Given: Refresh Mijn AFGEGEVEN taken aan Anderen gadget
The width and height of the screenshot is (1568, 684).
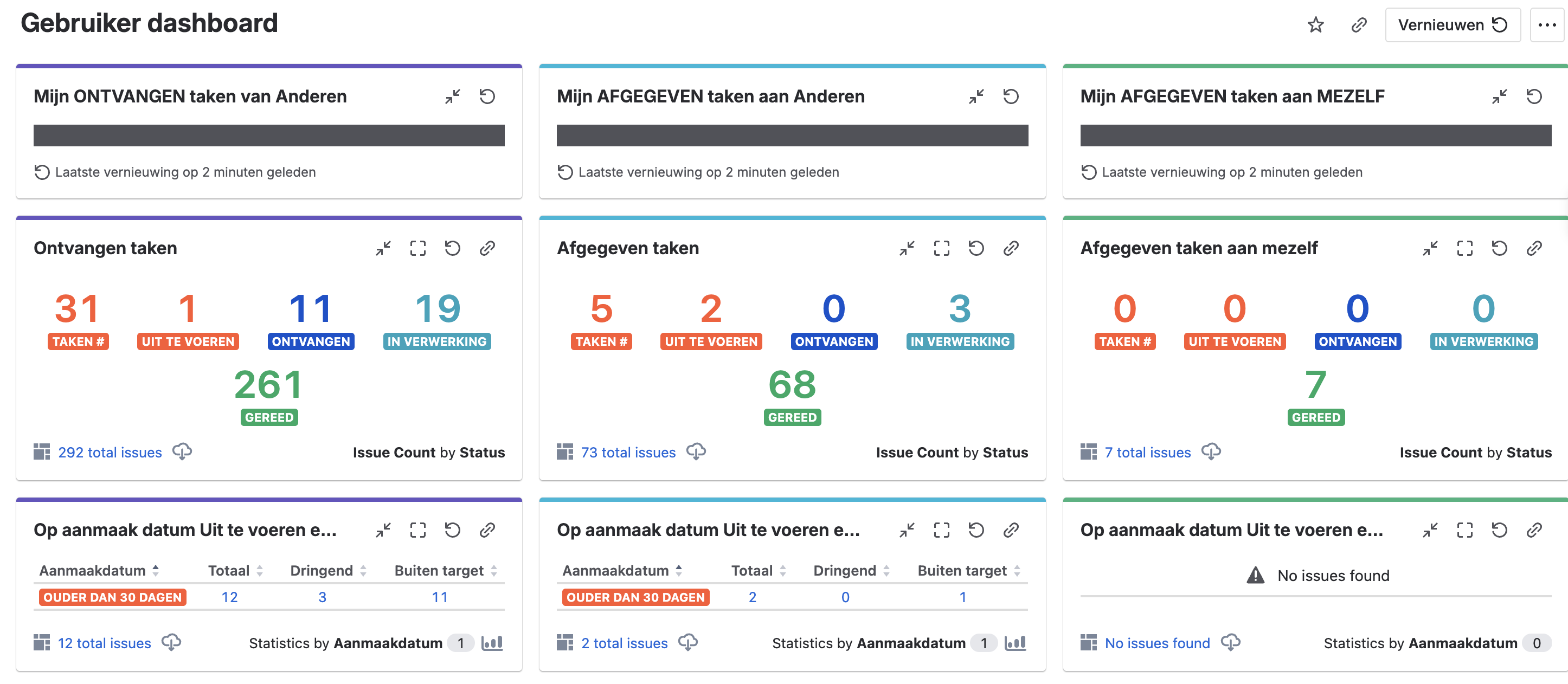Looking at the screenshot, I should [x=1011, y=96].
